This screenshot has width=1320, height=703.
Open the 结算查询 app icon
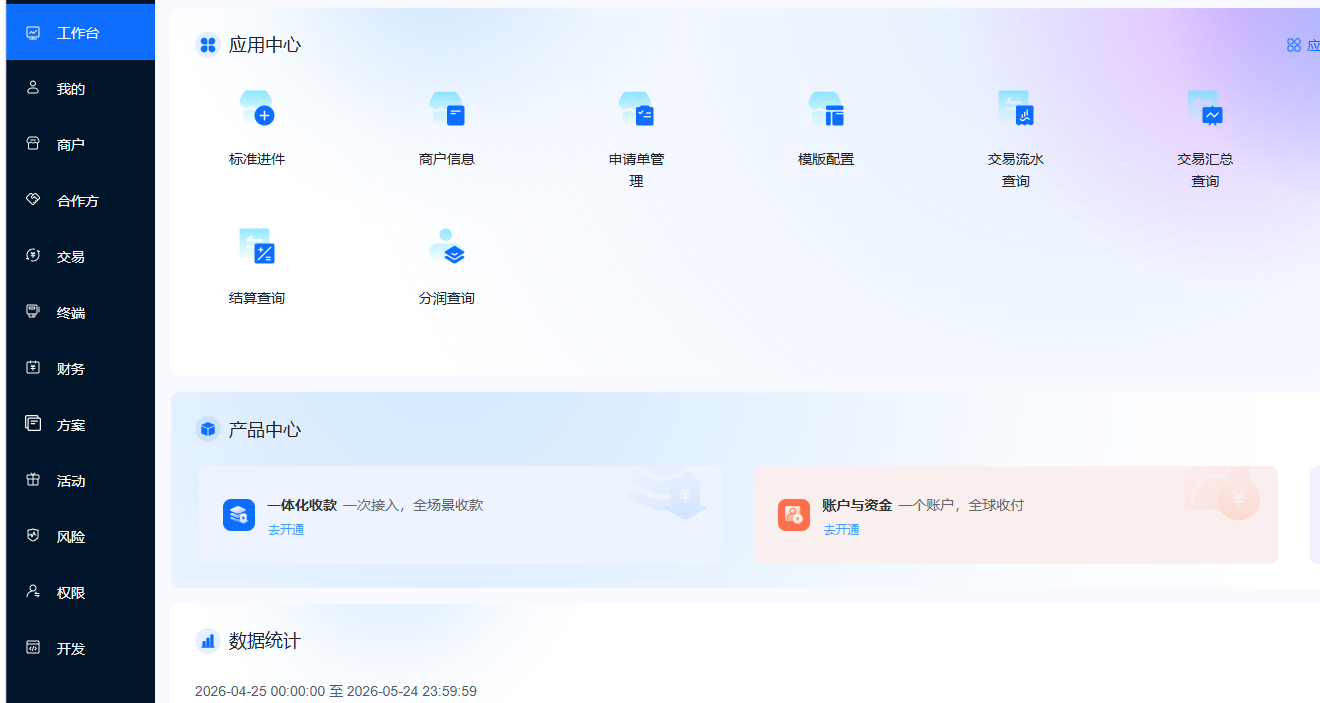pos(257,246)
